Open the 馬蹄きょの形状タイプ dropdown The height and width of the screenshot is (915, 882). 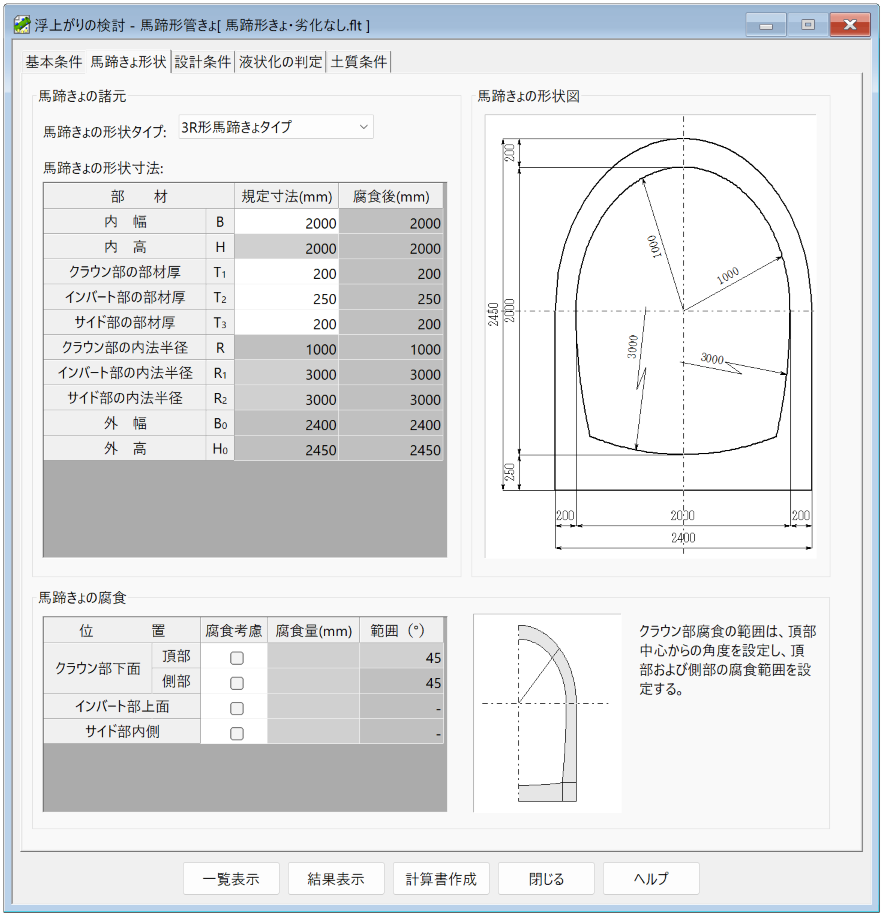276,127
